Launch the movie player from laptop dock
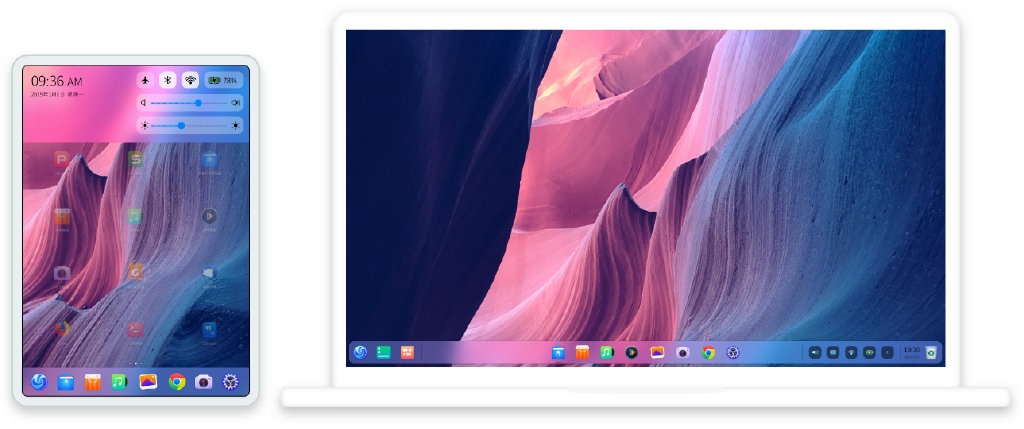Screen dimensions: 1024x429 (632, 352)
